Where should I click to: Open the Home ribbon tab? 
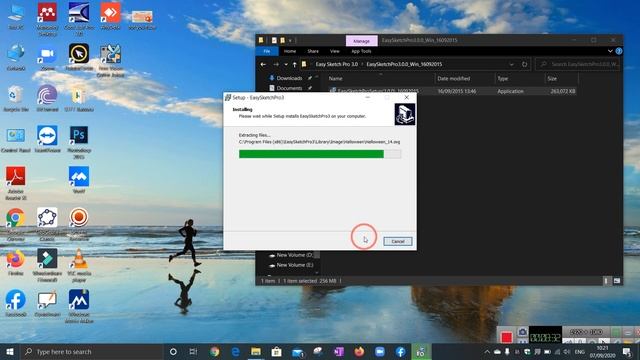290,51
